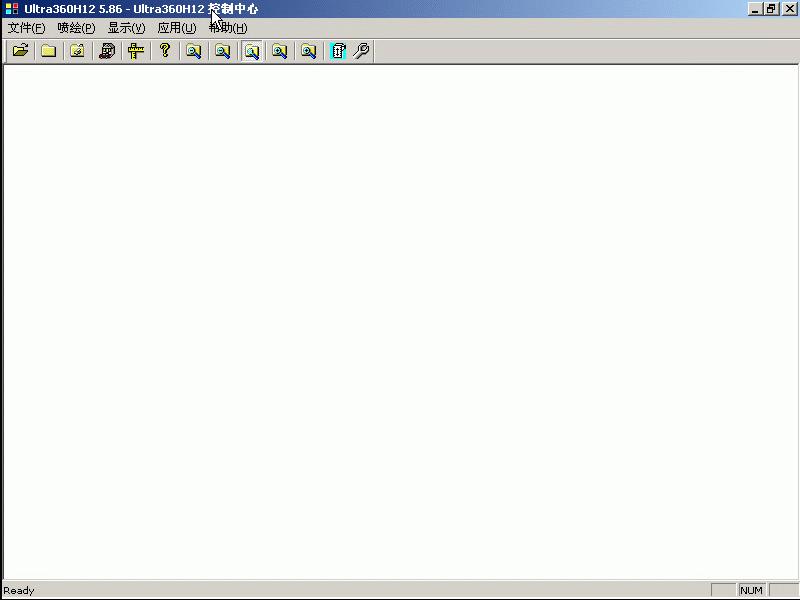Image resolution: width=800 pixels, height=600 pixels.
Task: Click the cyan up-down arrow document icon
Action: [x=338, y=51]
